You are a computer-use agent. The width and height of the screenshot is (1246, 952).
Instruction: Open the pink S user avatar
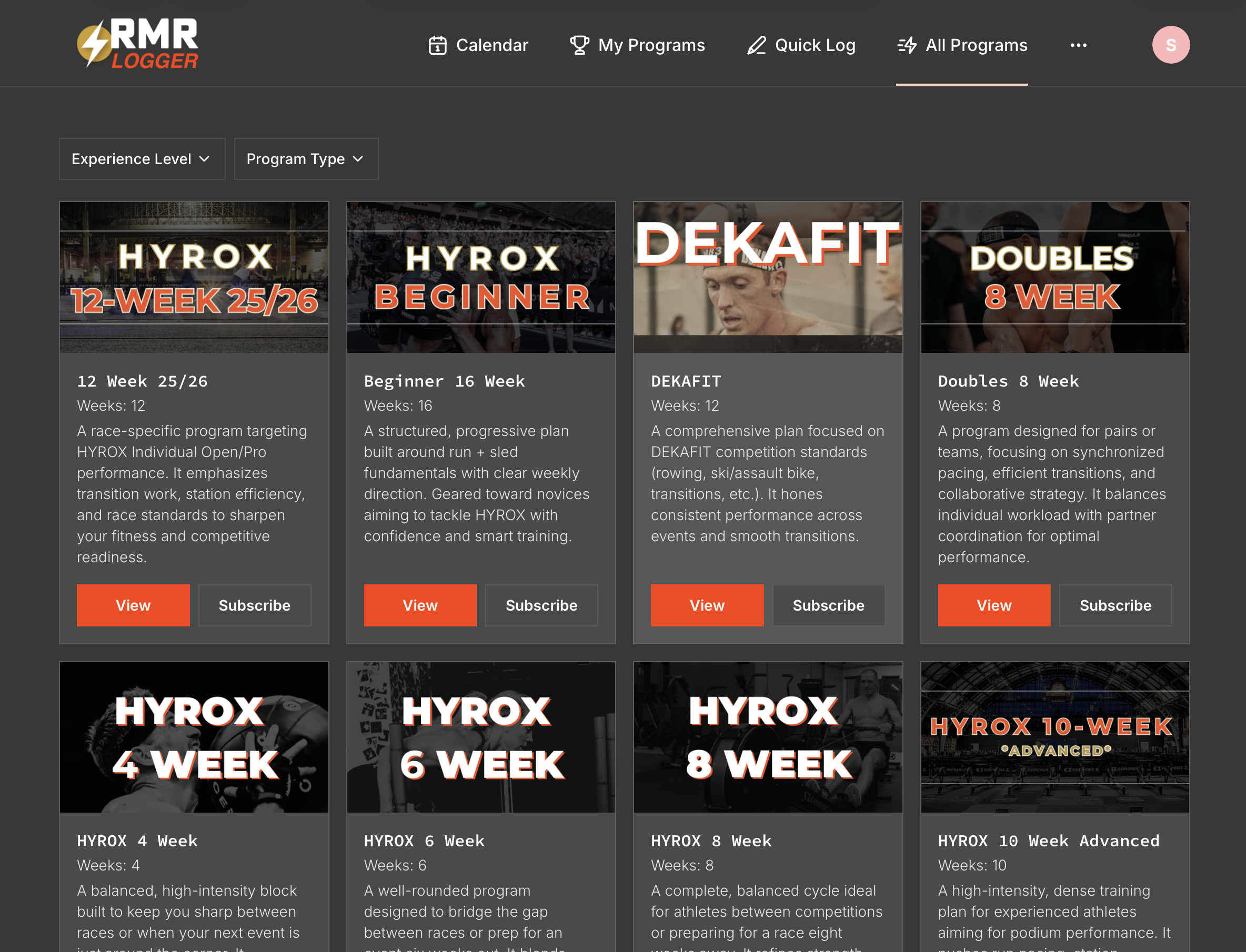click(1171, 45)
